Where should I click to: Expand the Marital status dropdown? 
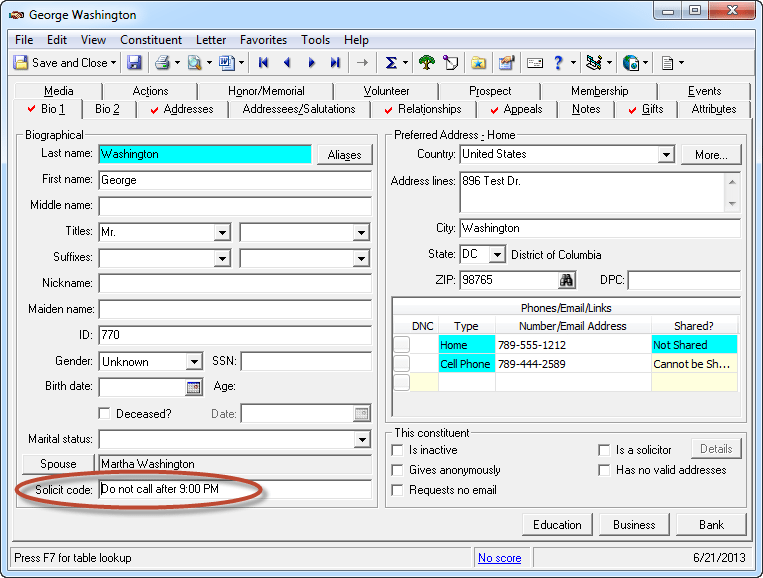[x=362, y=440]
